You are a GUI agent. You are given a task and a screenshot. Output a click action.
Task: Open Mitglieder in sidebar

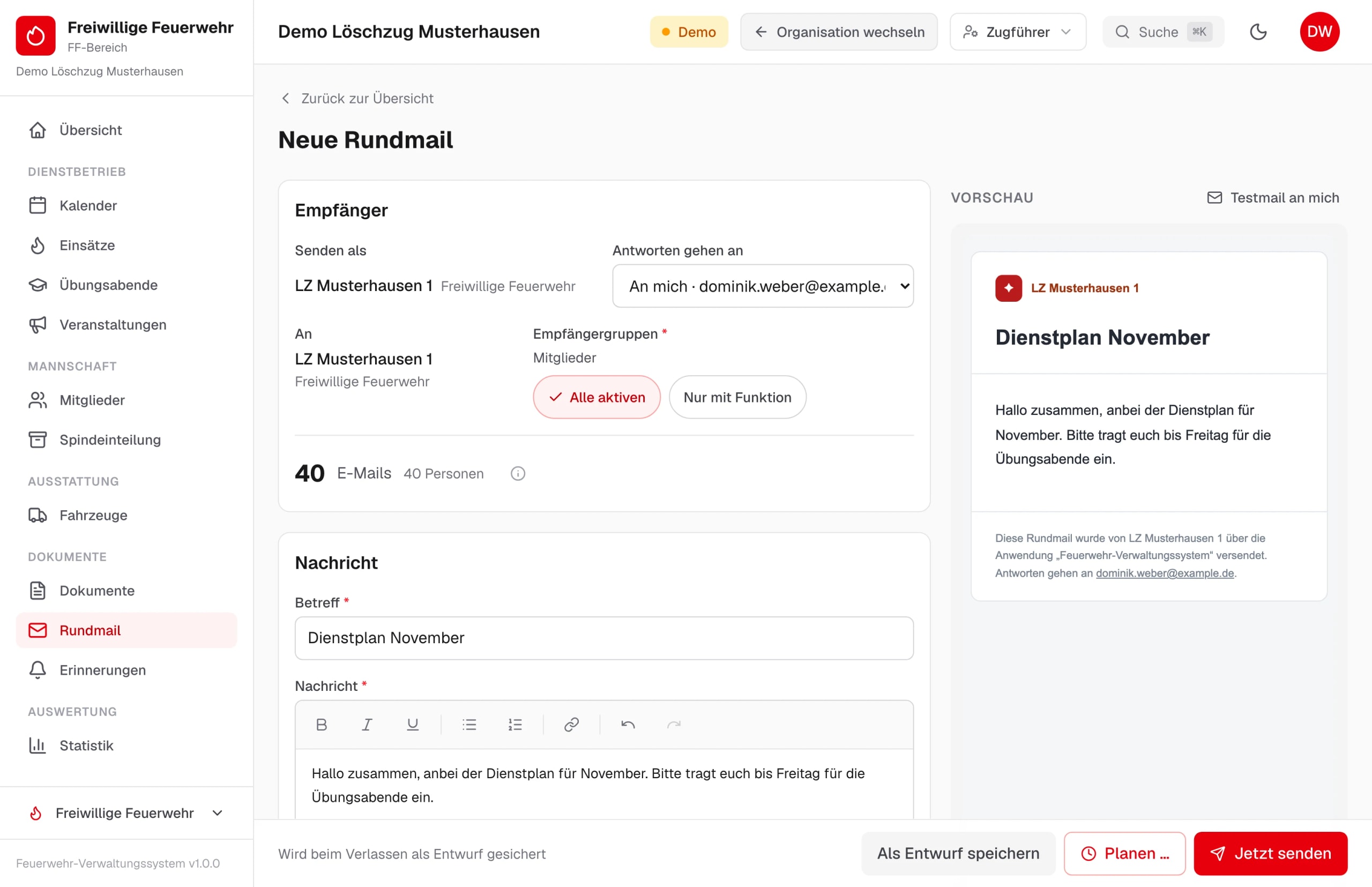[x=126, y=400]
